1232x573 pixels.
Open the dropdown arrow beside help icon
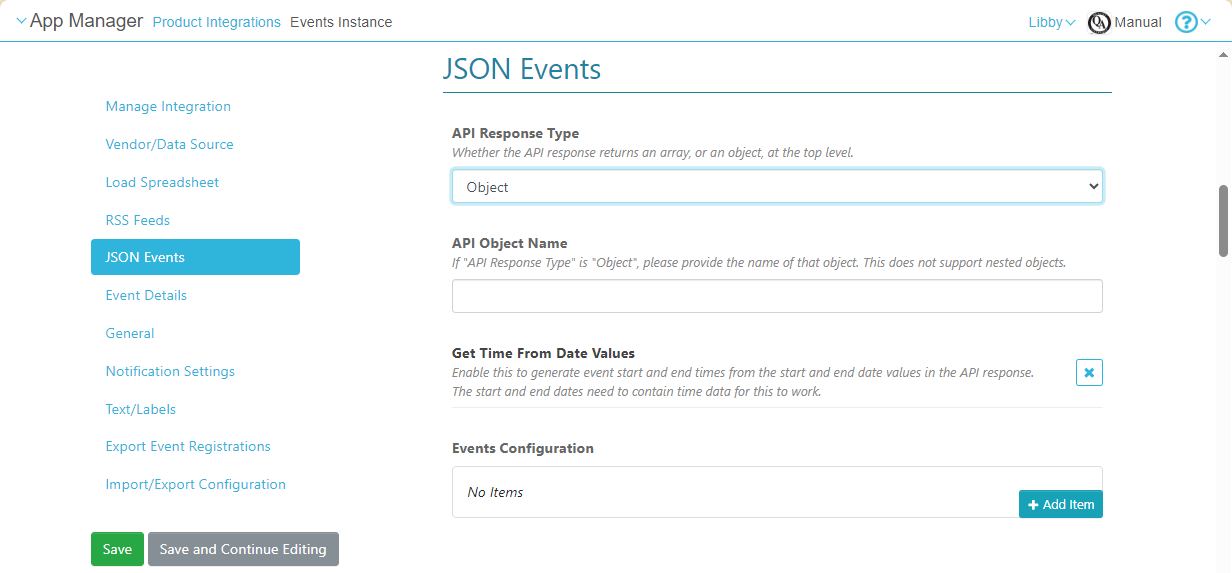click(x=1205, y=22)
